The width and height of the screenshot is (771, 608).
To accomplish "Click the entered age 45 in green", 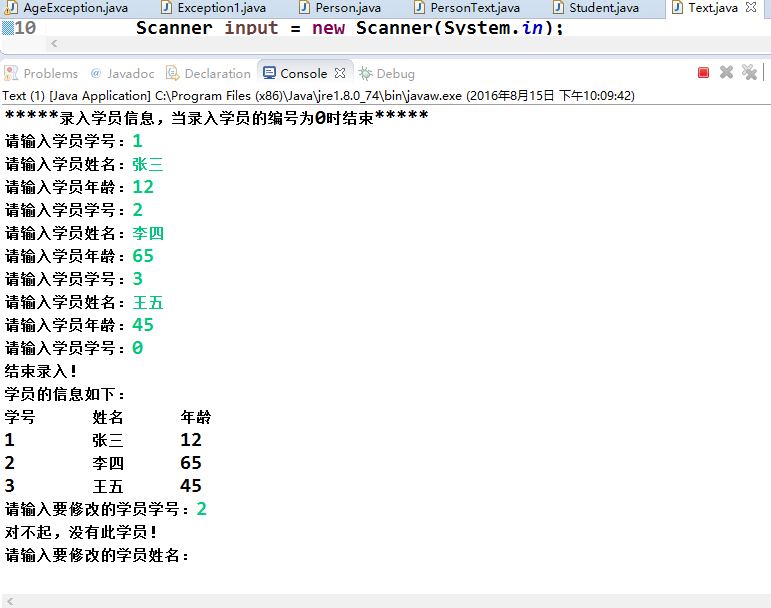I will (143, 325).
